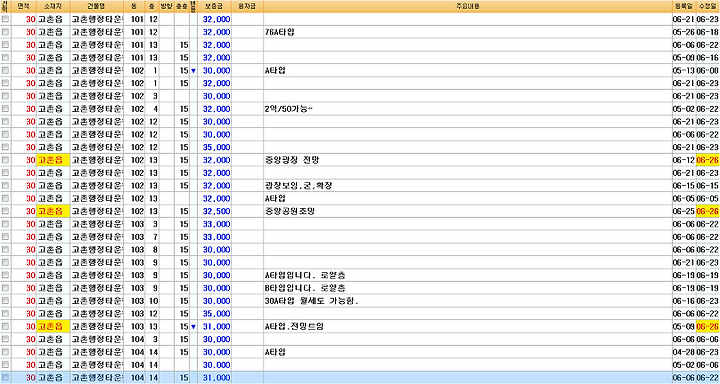Click the 방향 column header
The image size is (720, 384).
click(166, 6)
